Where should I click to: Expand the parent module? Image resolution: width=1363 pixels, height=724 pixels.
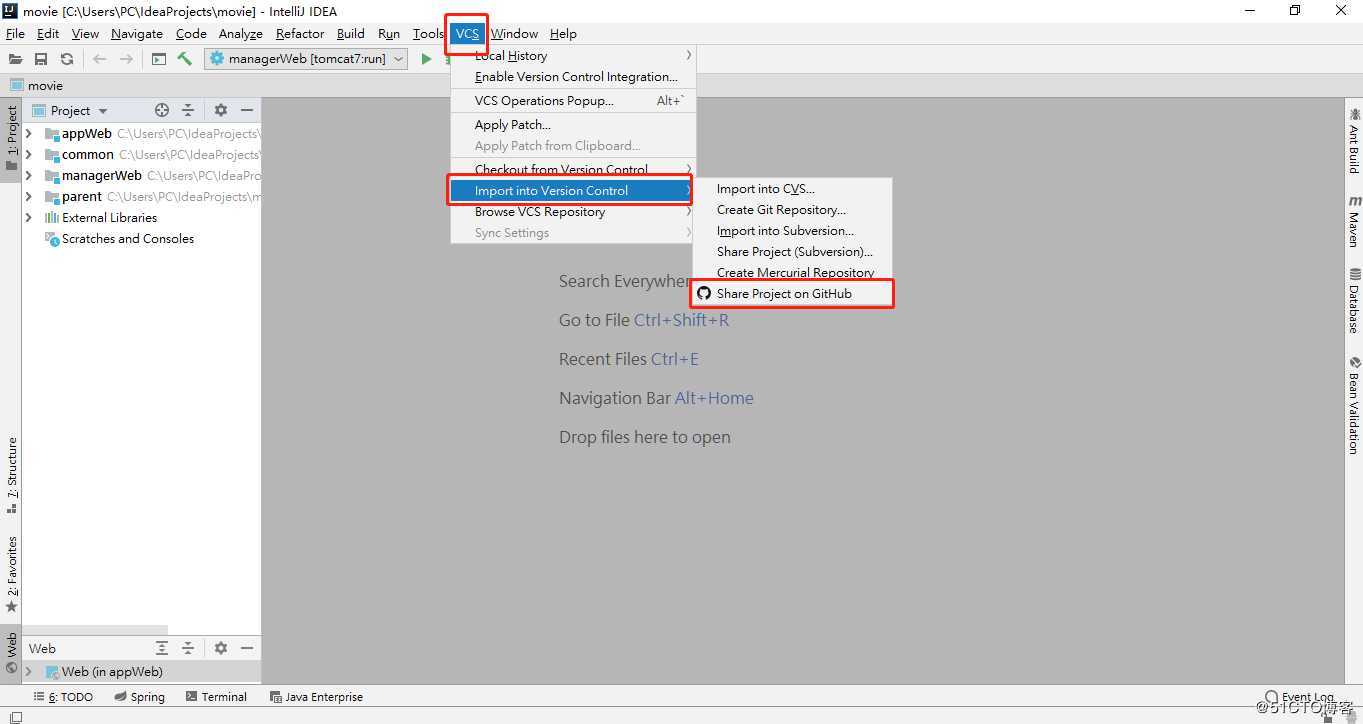[x=29, y=196]
